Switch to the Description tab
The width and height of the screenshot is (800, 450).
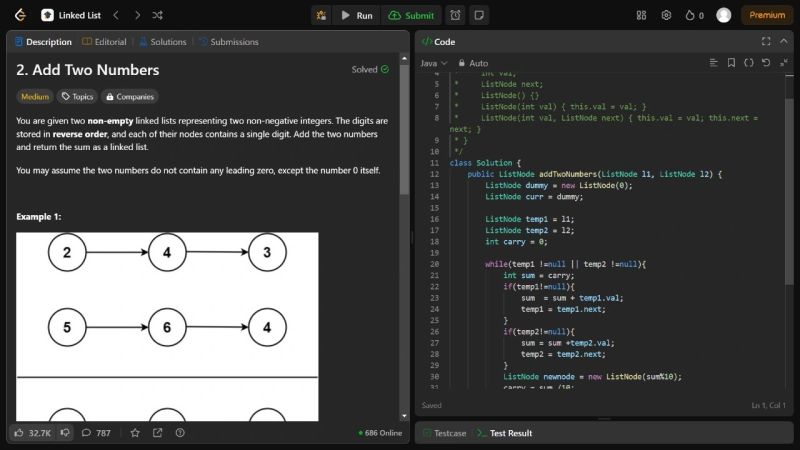click(43, 42)
